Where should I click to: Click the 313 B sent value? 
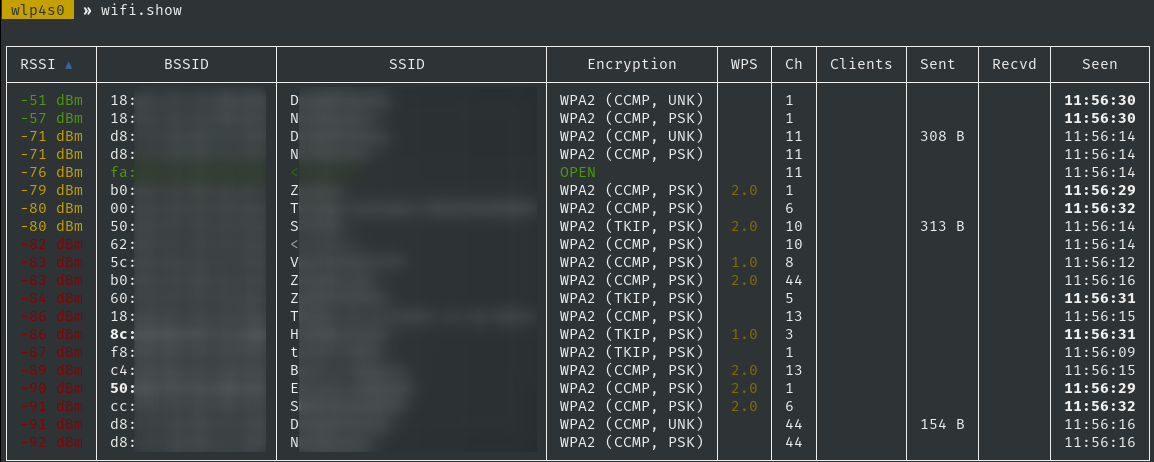point(942,226)
